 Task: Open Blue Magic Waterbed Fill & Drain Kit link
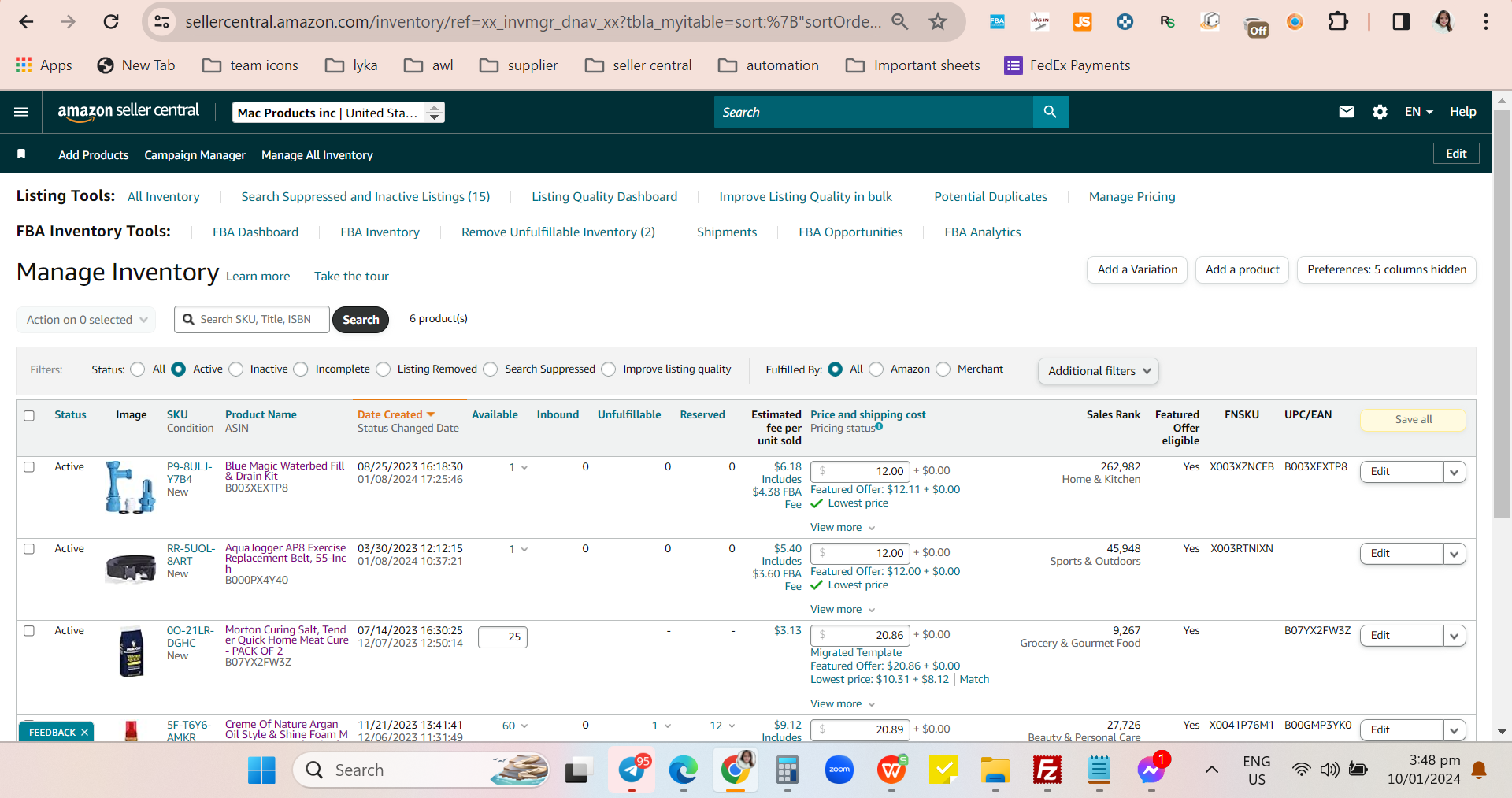(x=285, y=471)
